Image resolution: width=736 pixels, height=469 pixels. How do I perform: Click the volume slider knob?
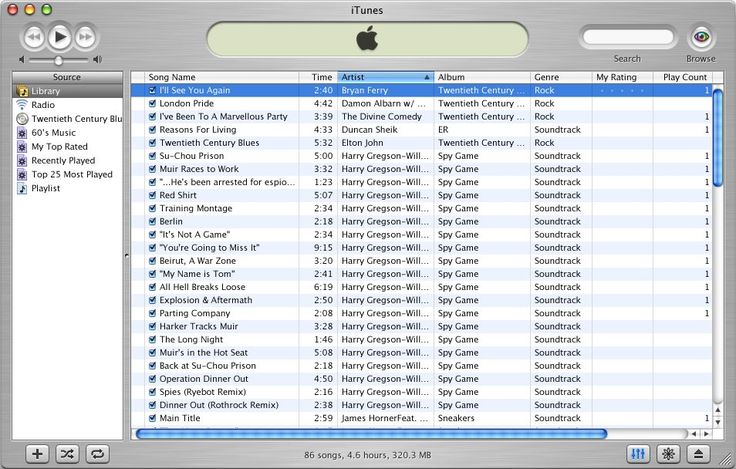pyautogui.click(x=58, y=61)
